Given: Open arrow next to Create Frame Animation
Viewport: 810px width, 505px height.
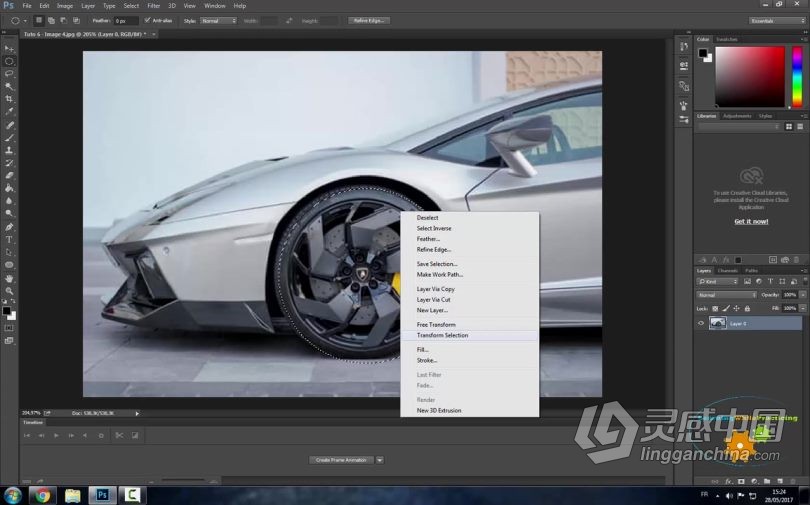Looking at the screenshot, I should [380, 460].
